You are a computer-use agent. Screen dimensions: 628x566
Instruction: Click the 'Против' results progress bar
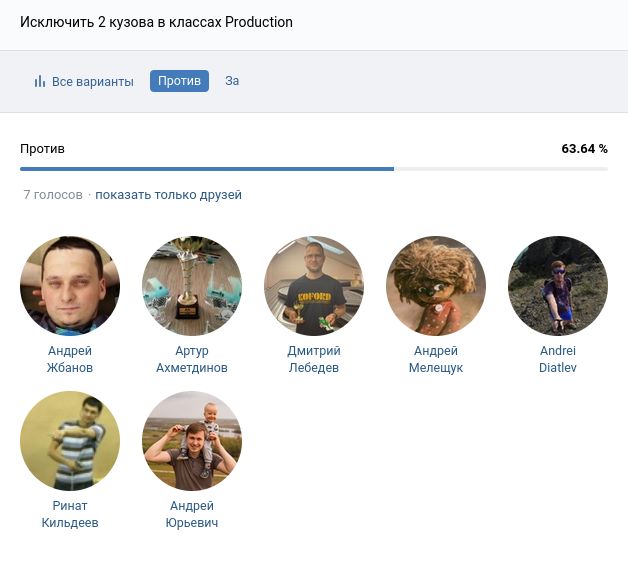click(x=313, y=169)
